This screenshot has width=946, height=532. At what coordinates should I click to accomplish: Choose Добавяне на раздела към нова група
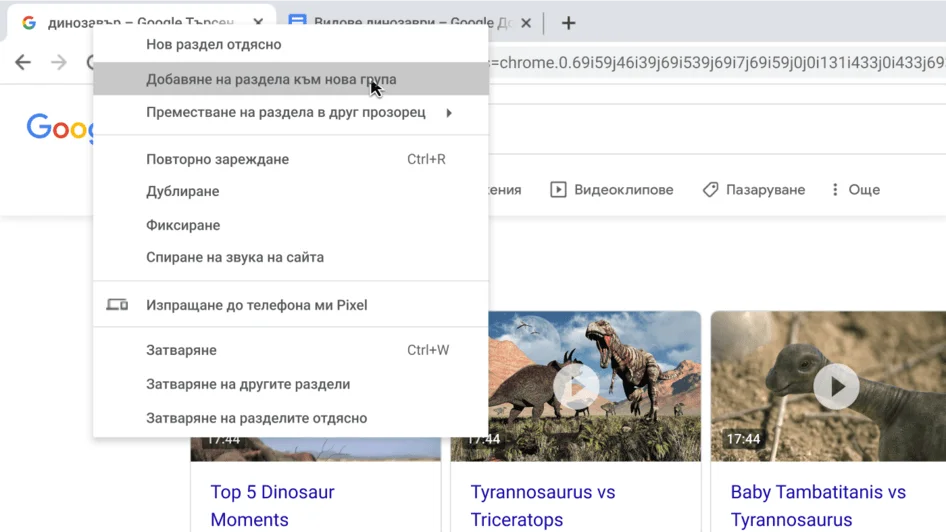(271, 79)
